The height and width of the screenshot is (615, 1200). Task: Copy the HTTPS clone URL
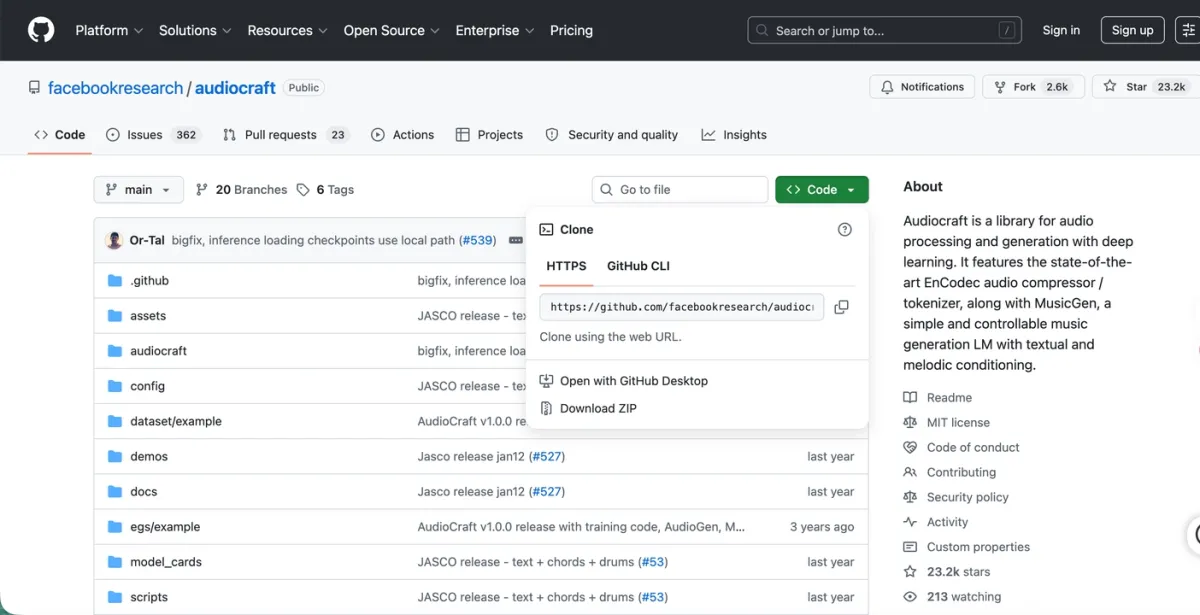(841, 307)
